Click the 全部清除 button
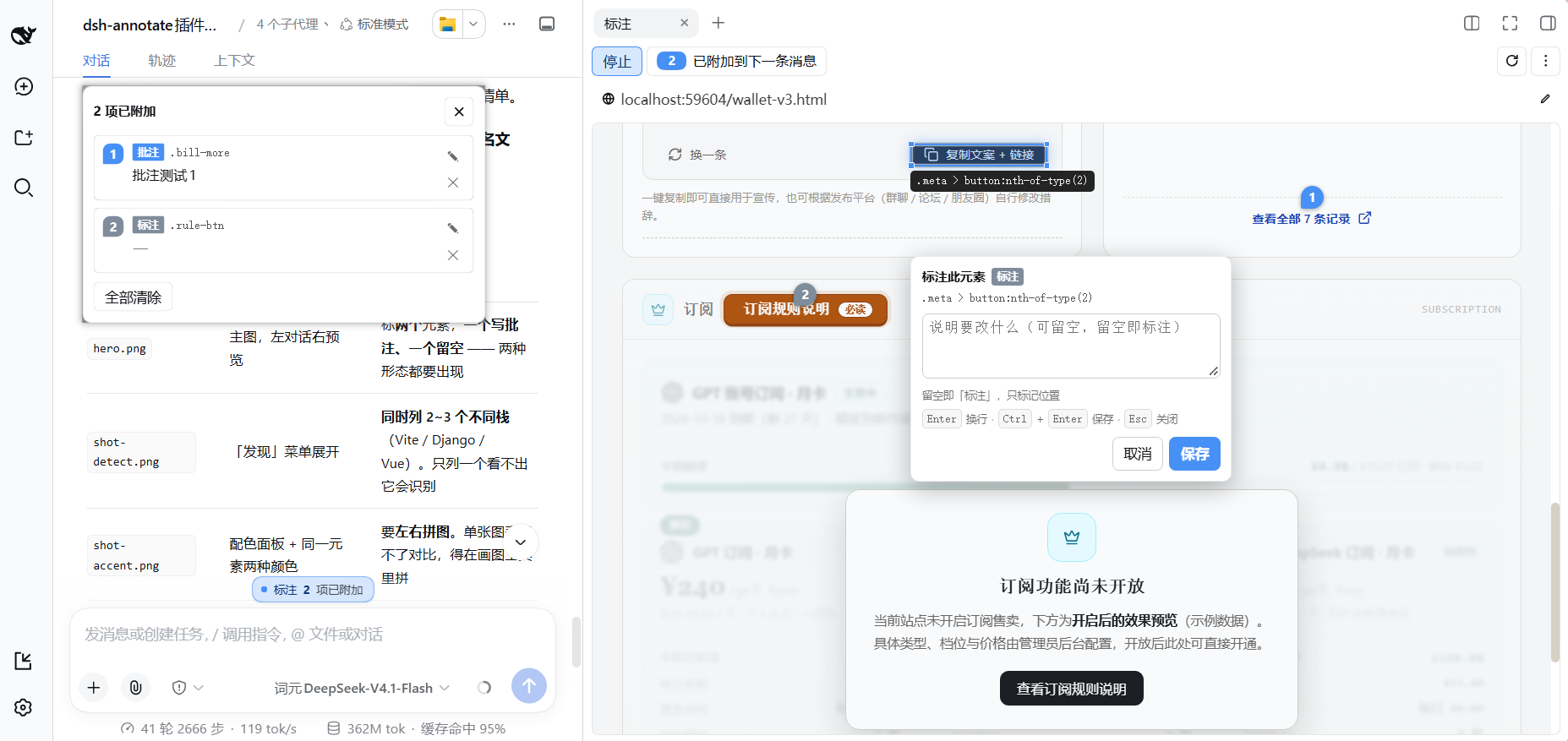This screenshot has height=741, width=1568. 133,297
